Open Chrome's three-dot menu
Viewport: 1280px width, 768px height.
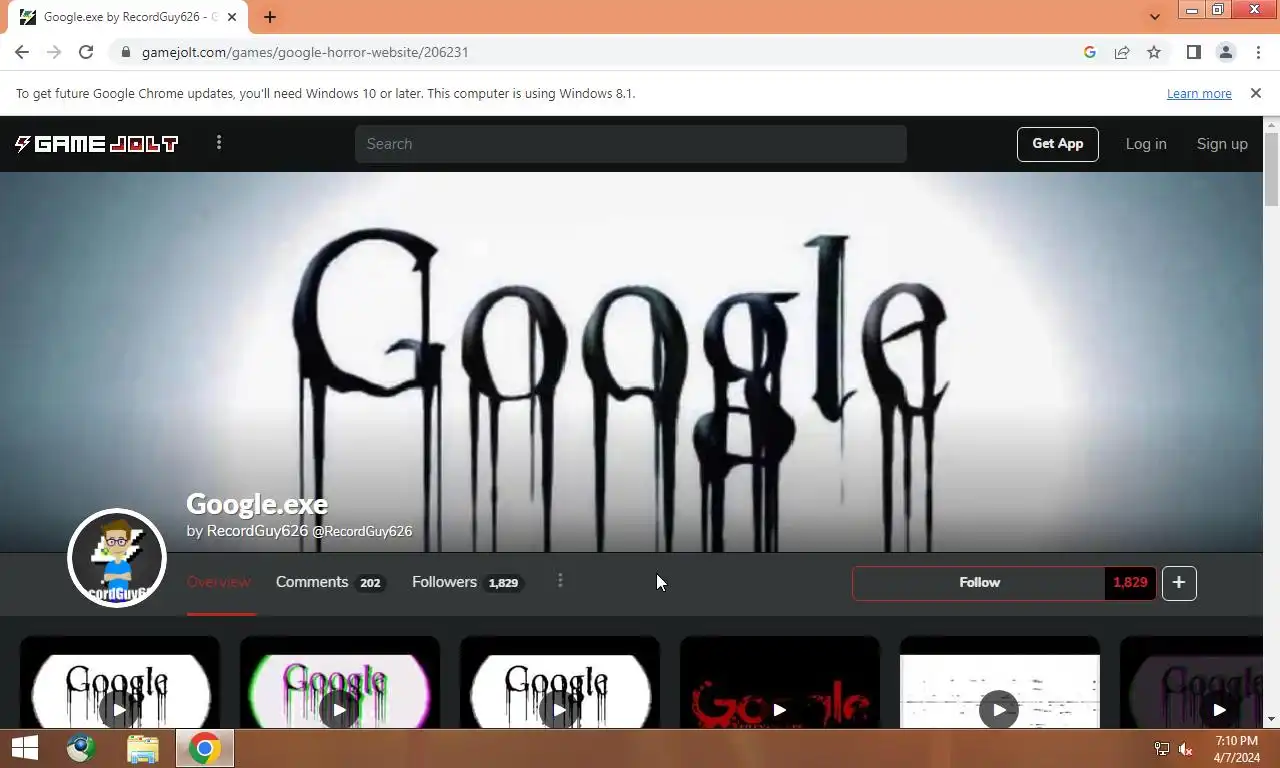pyautogui.click(x=1258, y=52)
